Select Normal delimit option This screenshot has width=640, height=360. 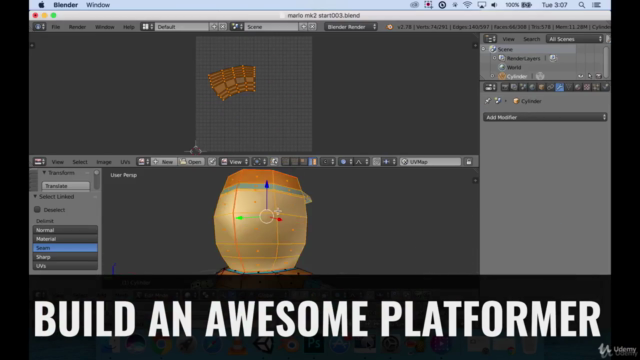(x=65, y=230)
